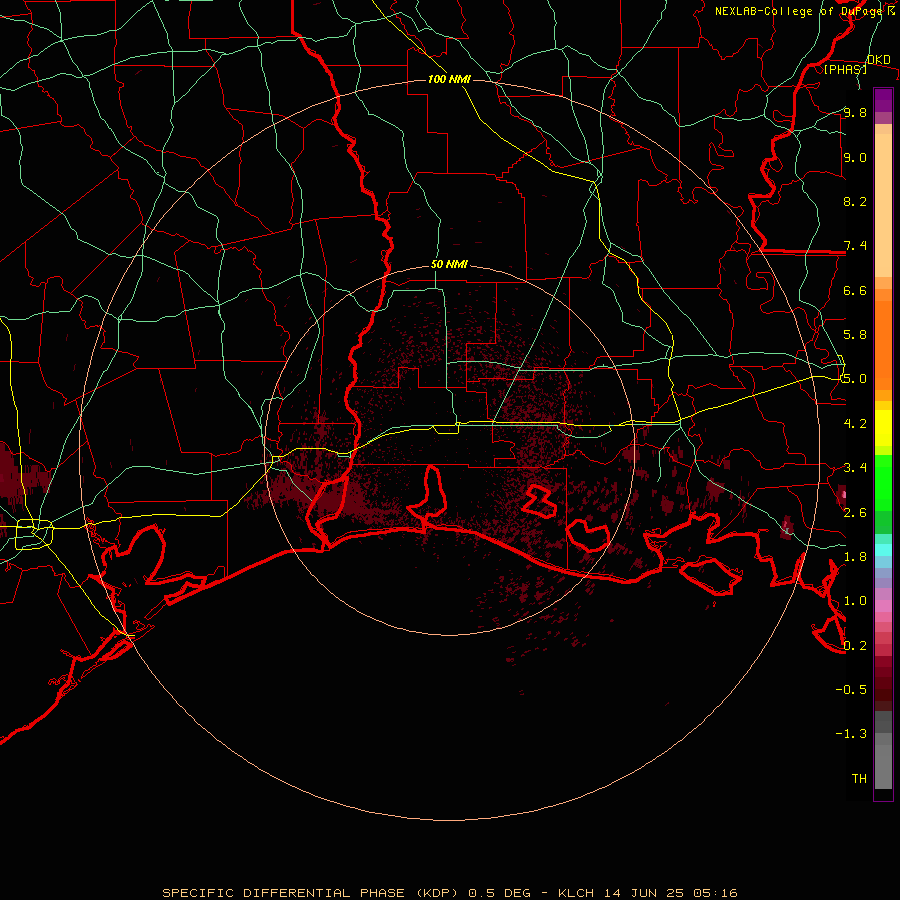
Task: Click the 6.6 scale label
Action: coord(855,290)
